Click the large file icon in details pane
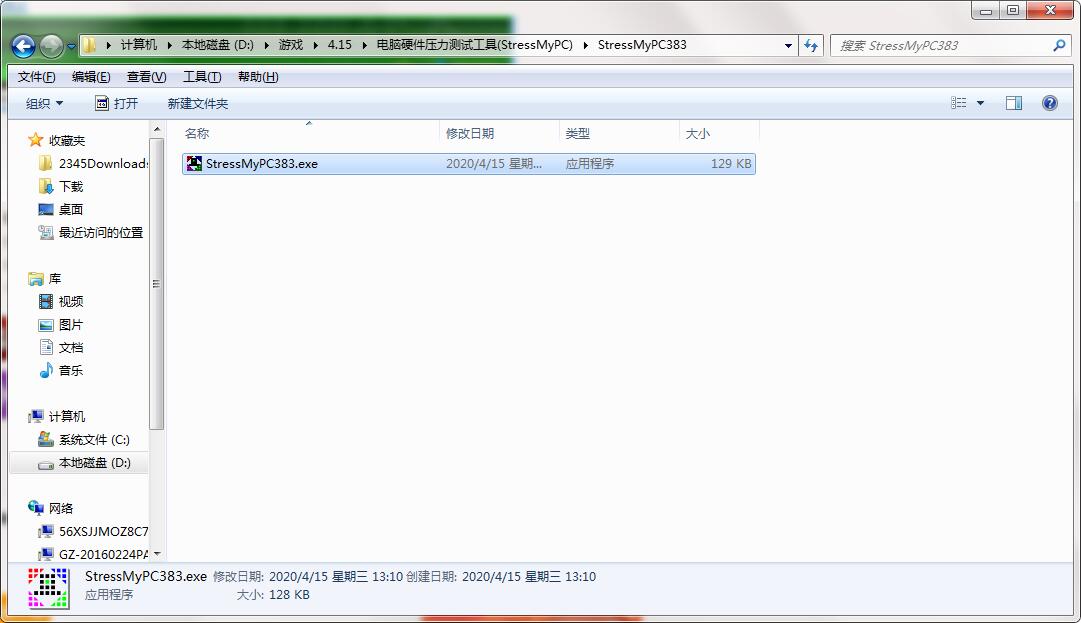Viewport: 1081px width, 623px height. (48, 588)
